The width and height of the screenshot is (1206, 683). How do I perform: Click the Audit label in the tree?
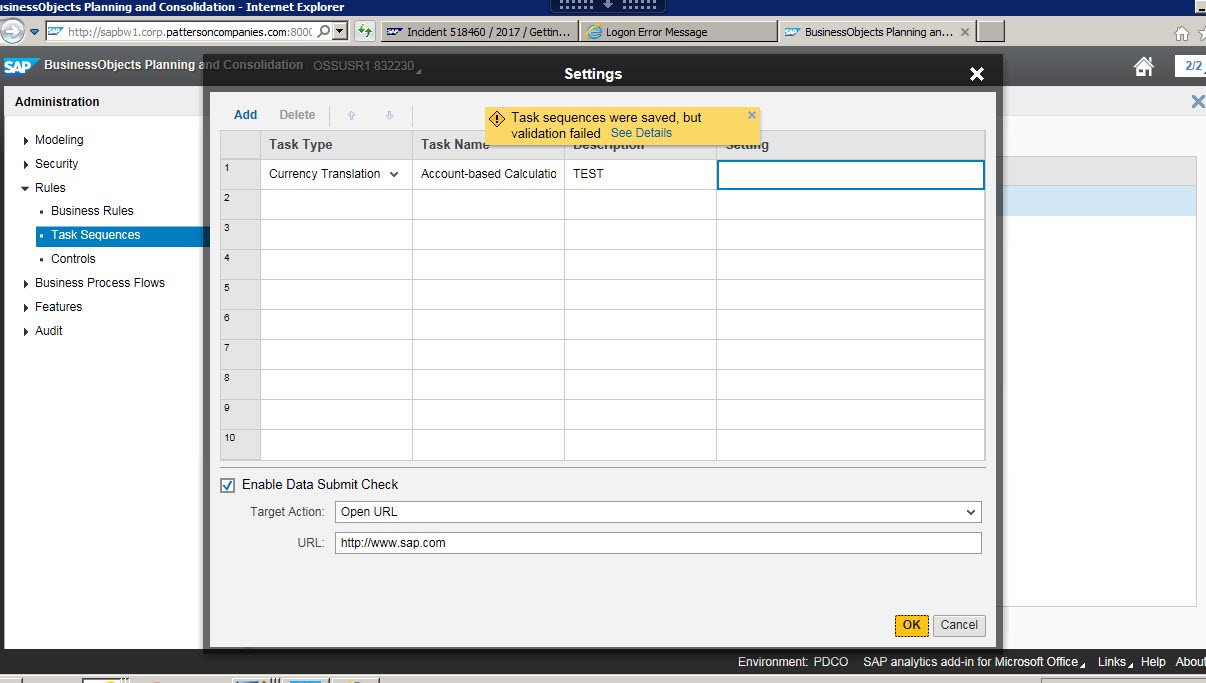point(49,331)
